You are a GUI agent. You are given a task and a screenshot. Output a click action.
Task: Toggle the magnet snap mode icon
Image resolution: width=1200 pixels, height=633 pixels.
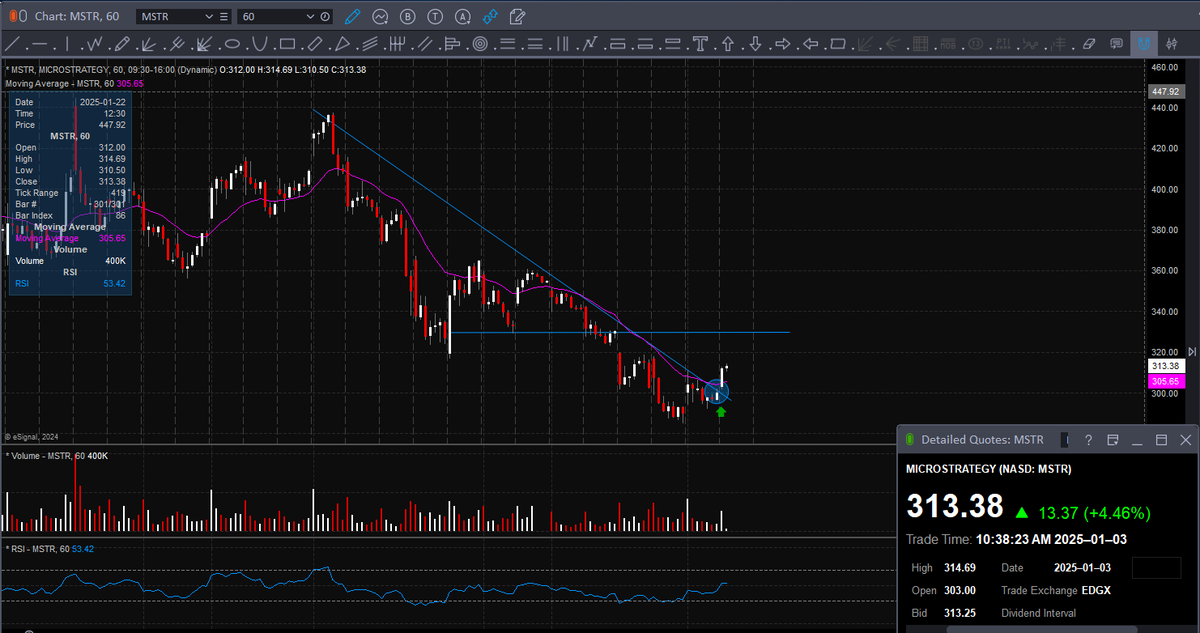coord(1143,44)
